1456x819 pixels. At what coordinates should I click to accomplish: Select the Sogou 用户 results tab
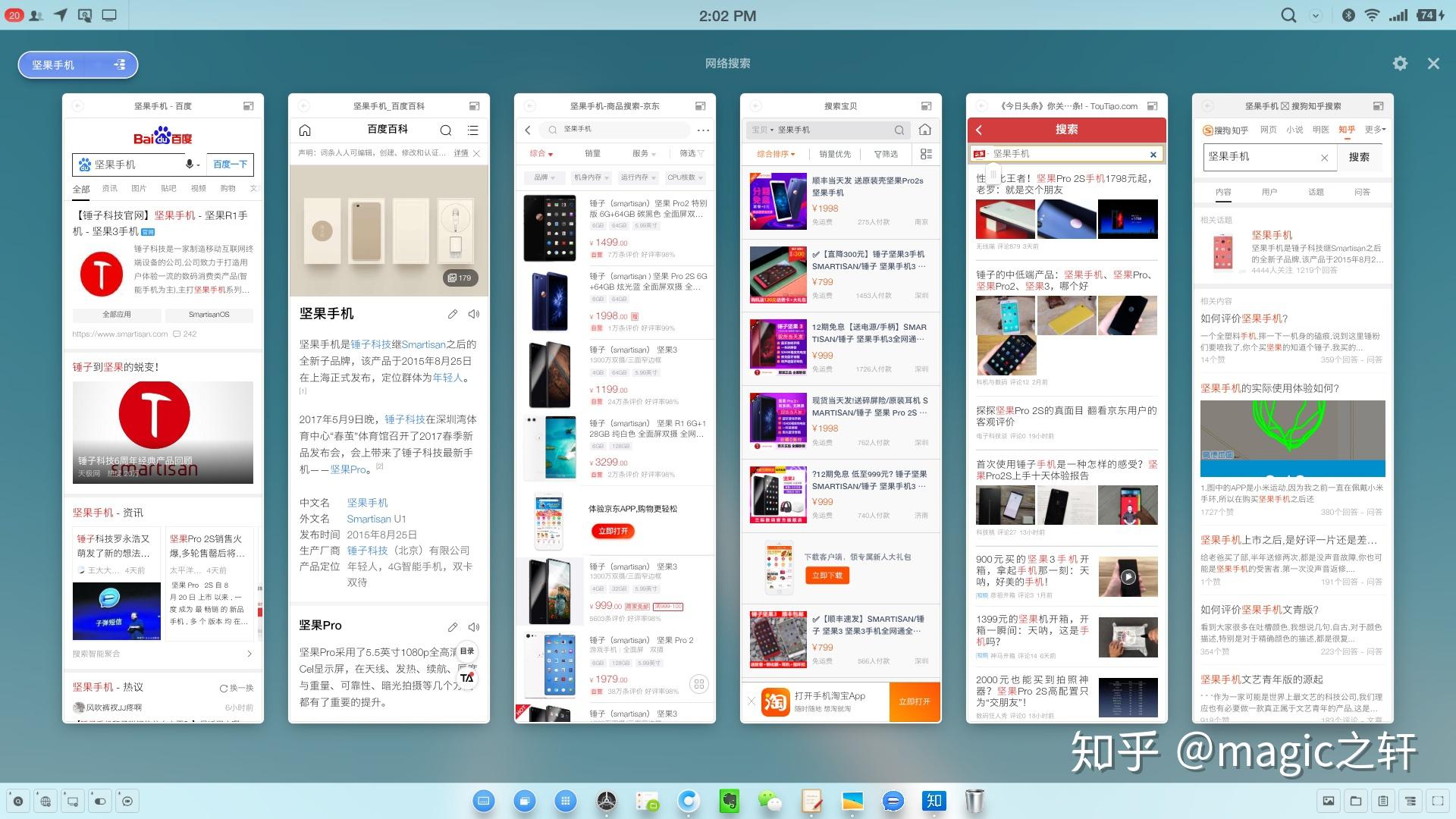point(1269,192)
